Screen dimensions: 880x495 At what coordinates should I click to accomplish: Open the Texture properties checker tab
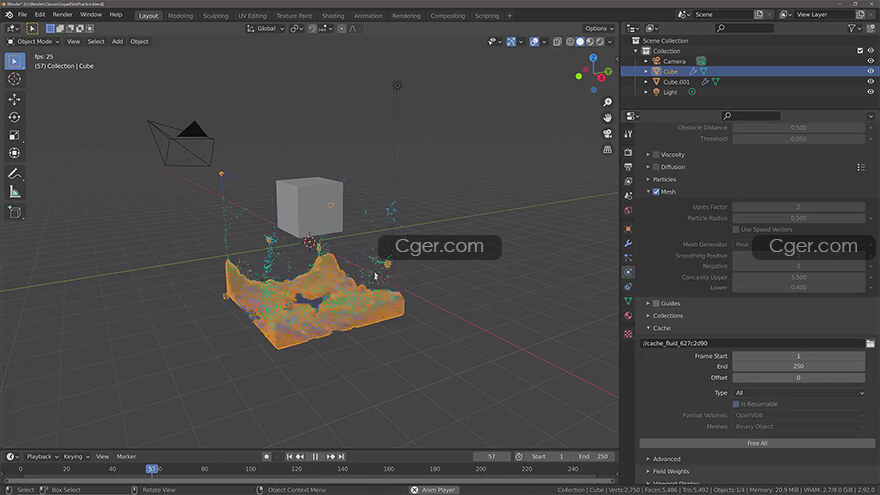point(628,334)
